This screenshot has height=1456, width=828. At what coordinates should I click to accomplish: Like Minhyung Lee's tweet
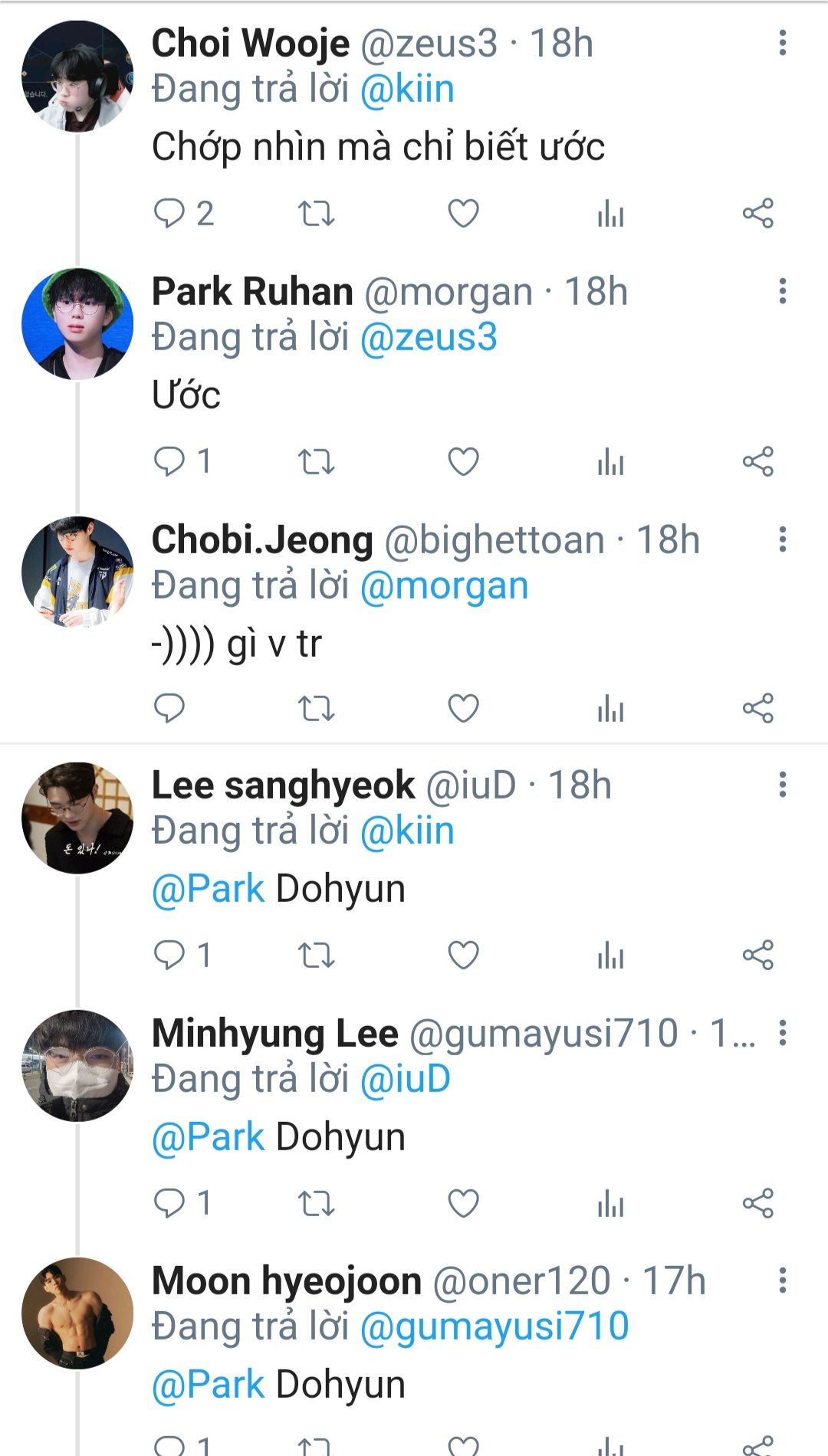pos(463,1203)
